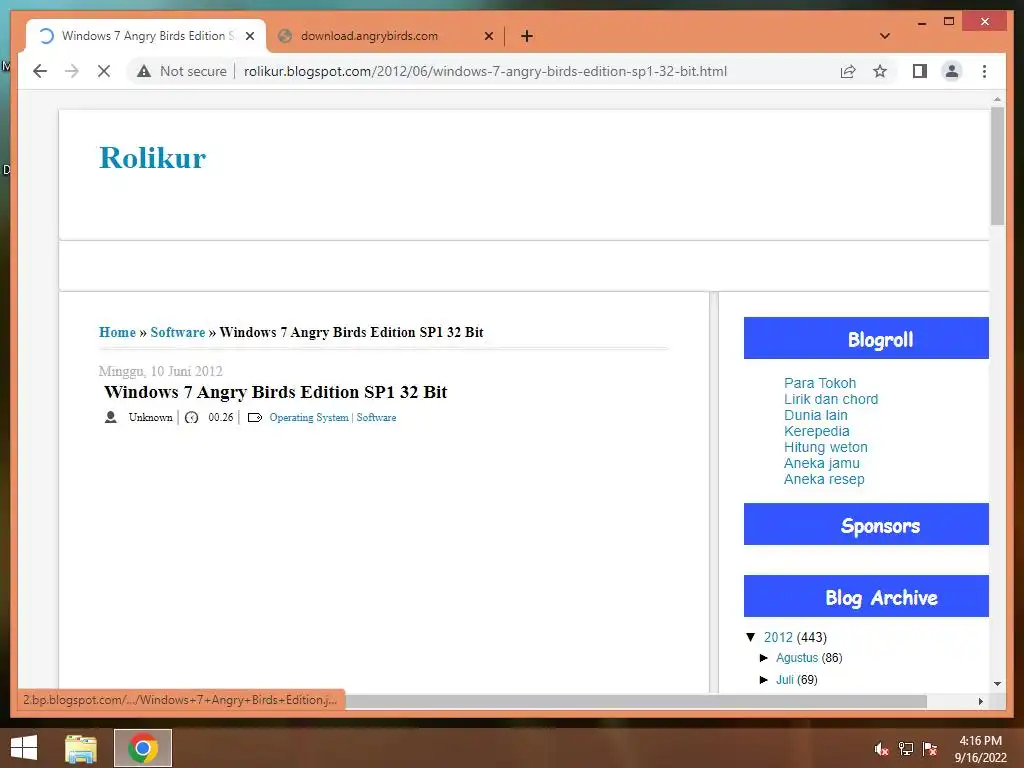This screenshot has height=768, width=1024.
Task: Click the horizontal scrollbar thumb
Action: point(635,701)
